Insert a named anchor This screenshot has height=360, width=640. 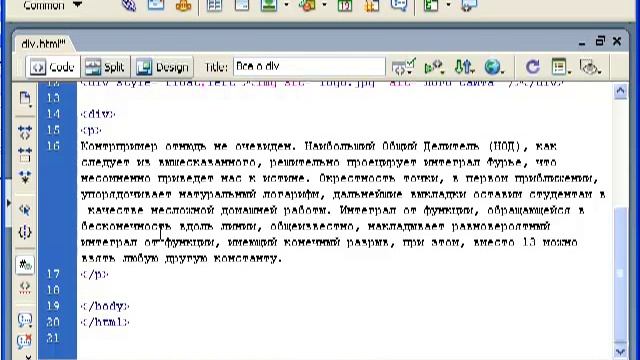pyautogui.click(x=184, y=5)
